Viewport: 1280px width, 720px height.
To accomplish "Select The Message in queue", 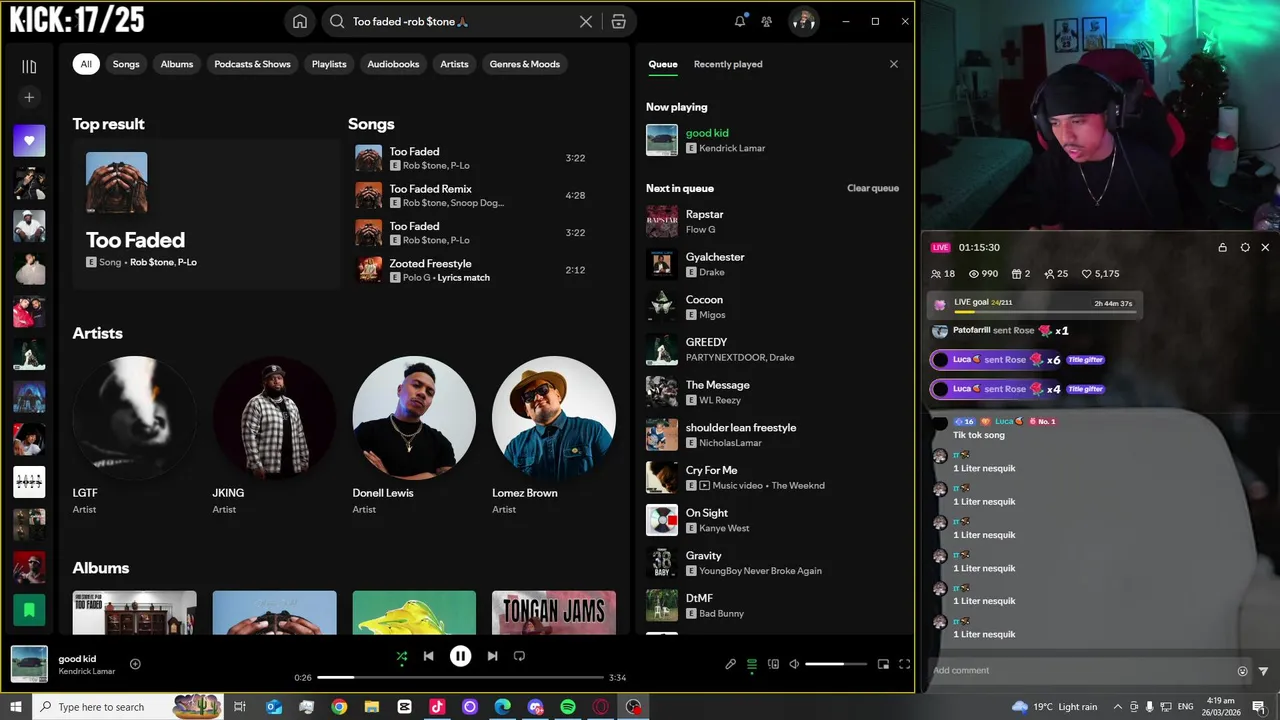I will (773, 392).
